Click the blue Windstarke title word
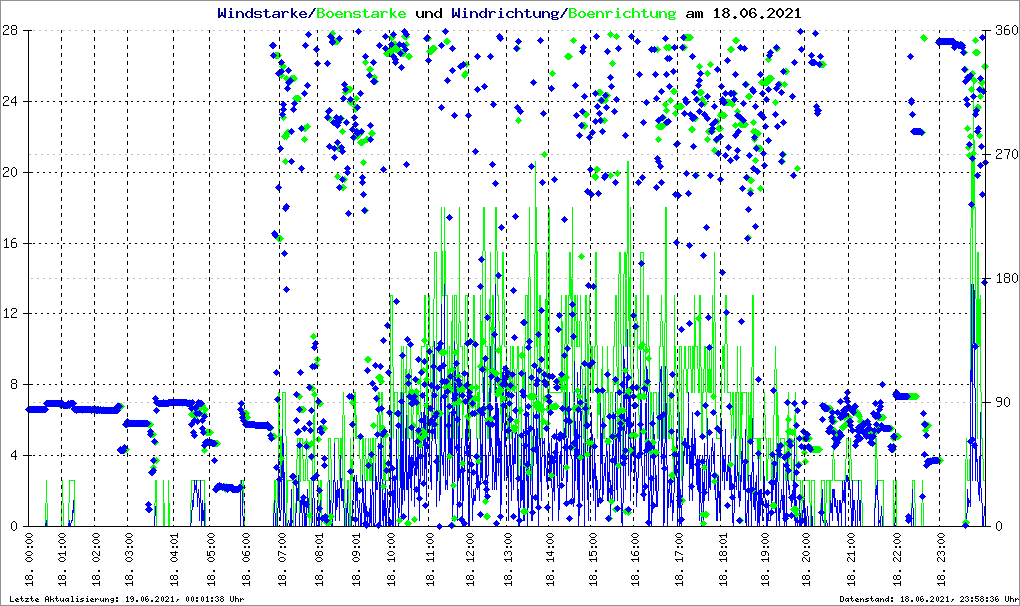Viewport: 1020px width, 606px height. (x=264, y=13)
